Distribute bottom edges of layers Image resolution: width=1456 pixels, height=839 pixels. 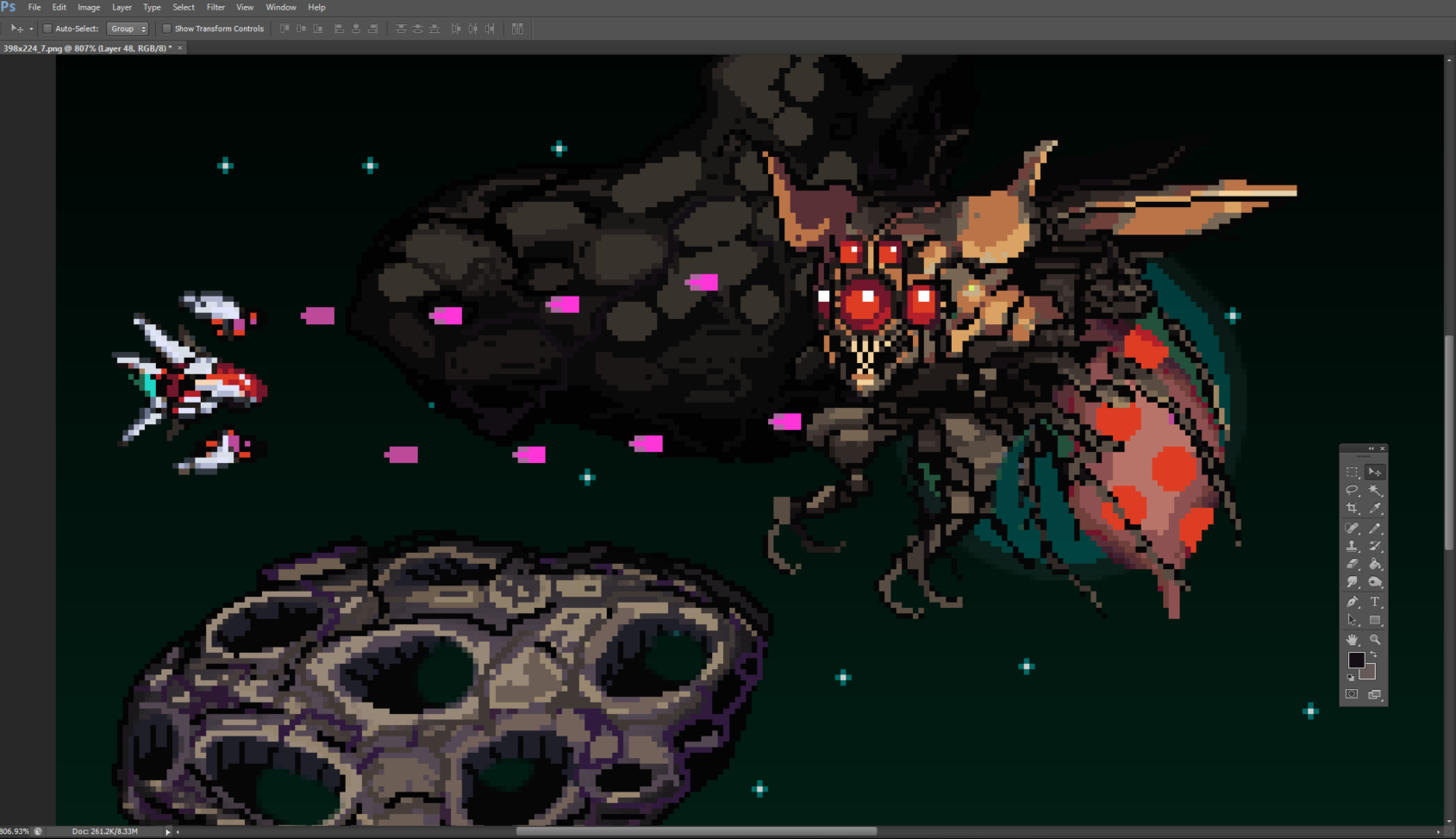click(434, 28)
